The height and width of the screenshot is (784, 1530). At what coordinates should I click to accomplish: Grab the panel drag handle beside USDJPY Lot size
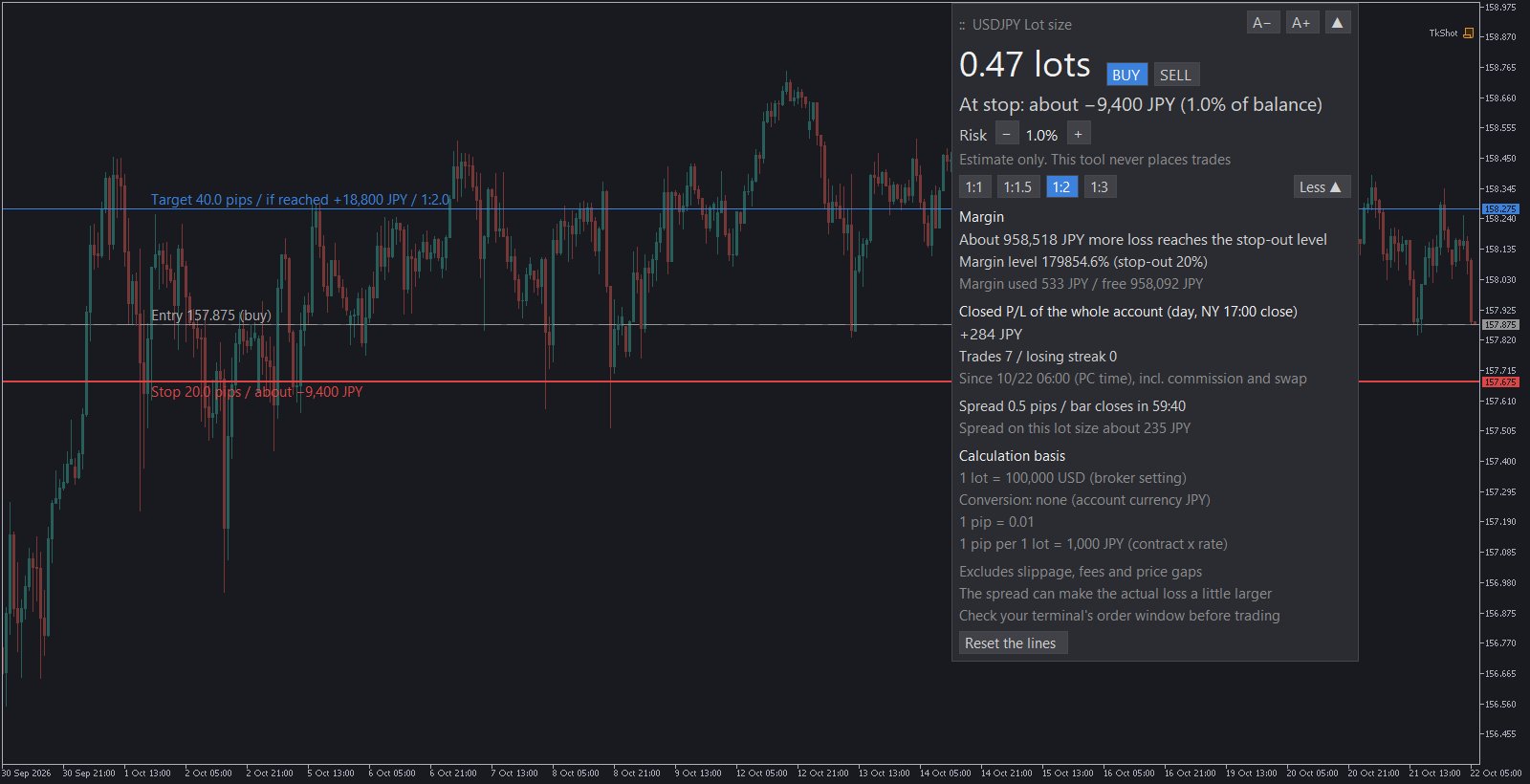tap(962, 25)
